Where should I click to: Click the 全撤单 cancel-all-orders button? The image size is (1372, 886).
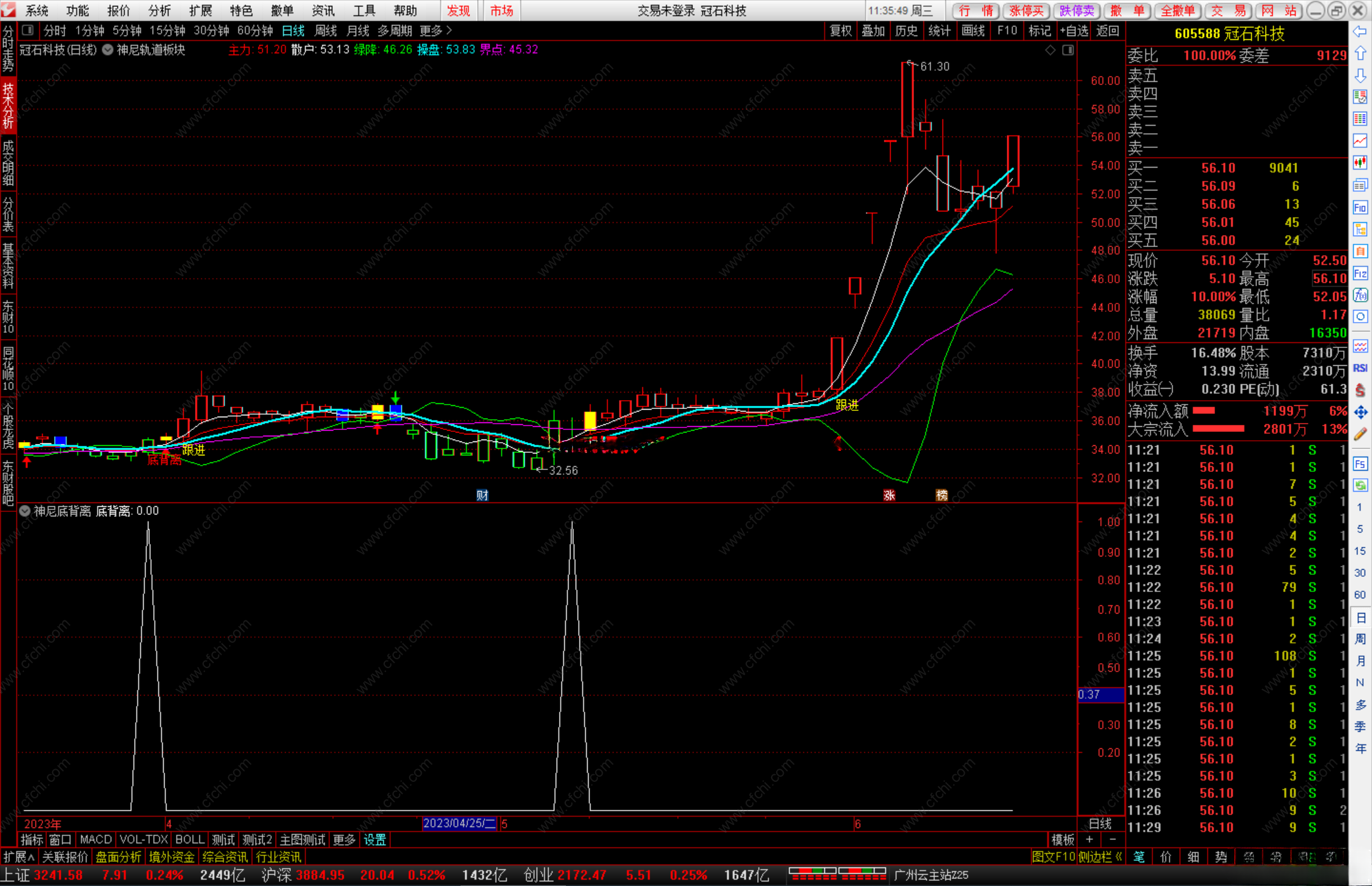click(1177, 11)
